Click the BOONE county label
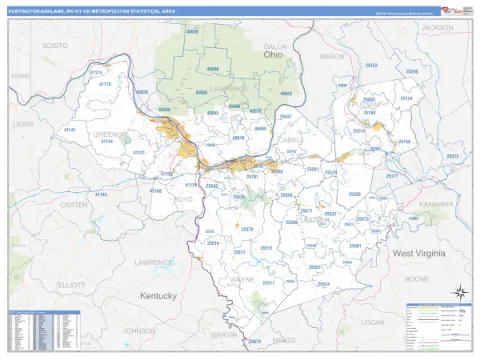The height and width of the screenshot is (360, 480). pos(417,279)
